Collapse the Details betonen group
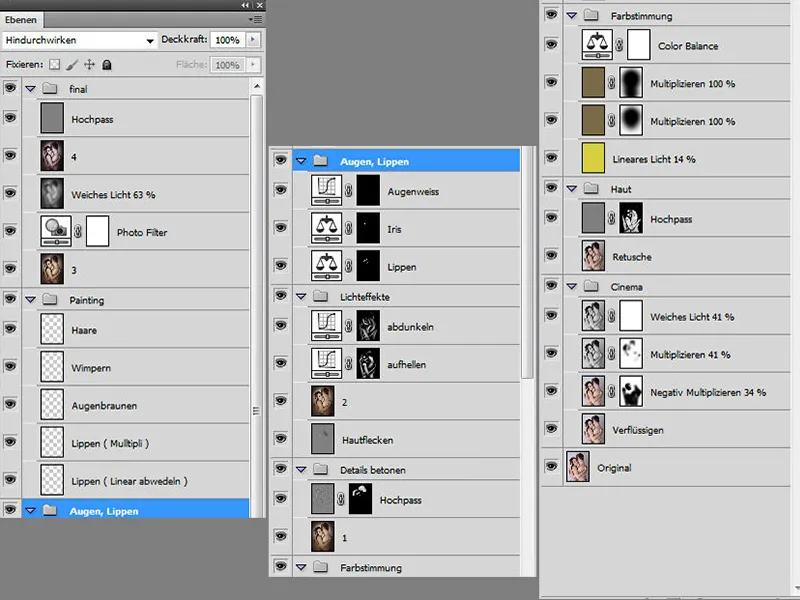The width and height of the screenshot is (800, 600). click(301, 469)
